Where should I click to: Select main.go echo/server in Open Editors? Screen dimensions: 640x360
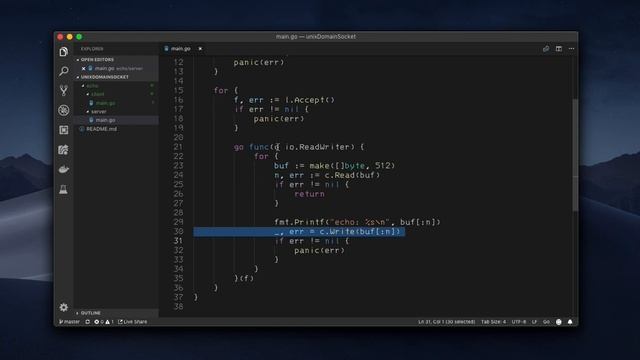pos(118,69)
